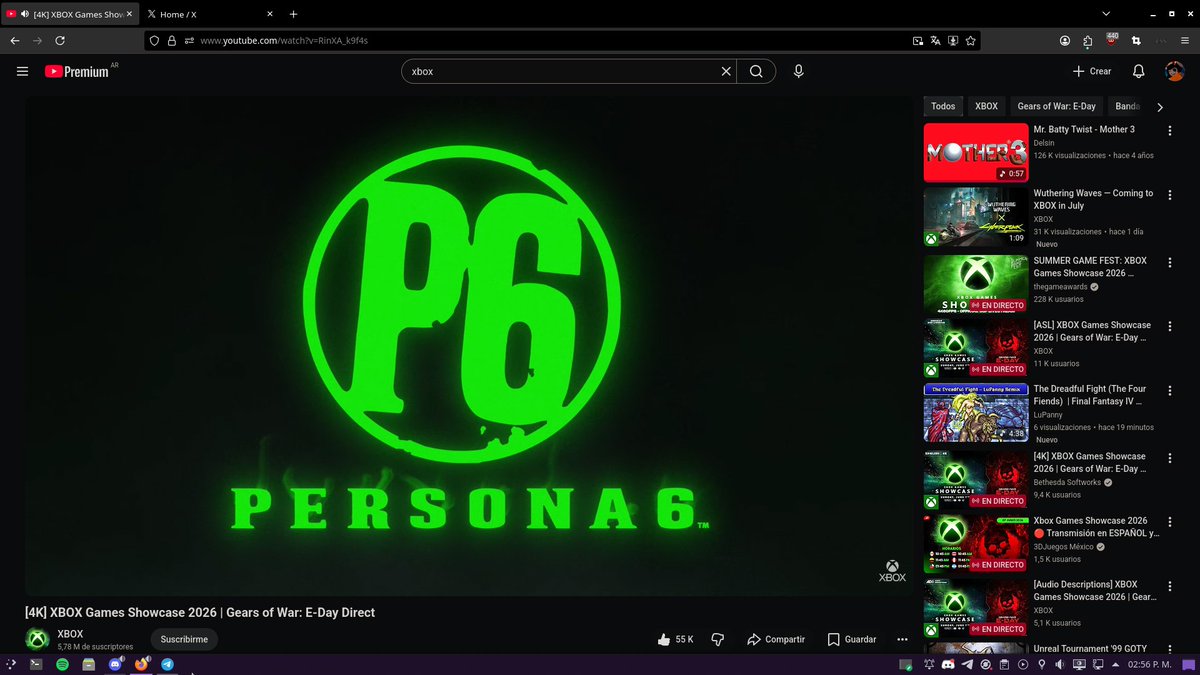Viewport: 1200px width, 675px height.
Task: Open options for 3DJuegos México stream
Action: coord(1172,522)
